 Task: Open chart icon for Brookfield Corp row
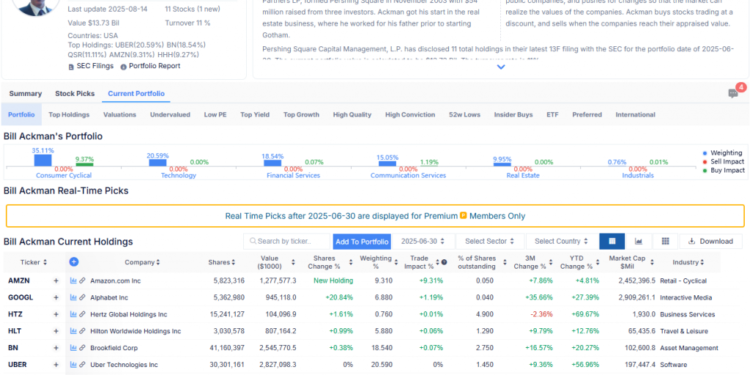click(73, 348)
